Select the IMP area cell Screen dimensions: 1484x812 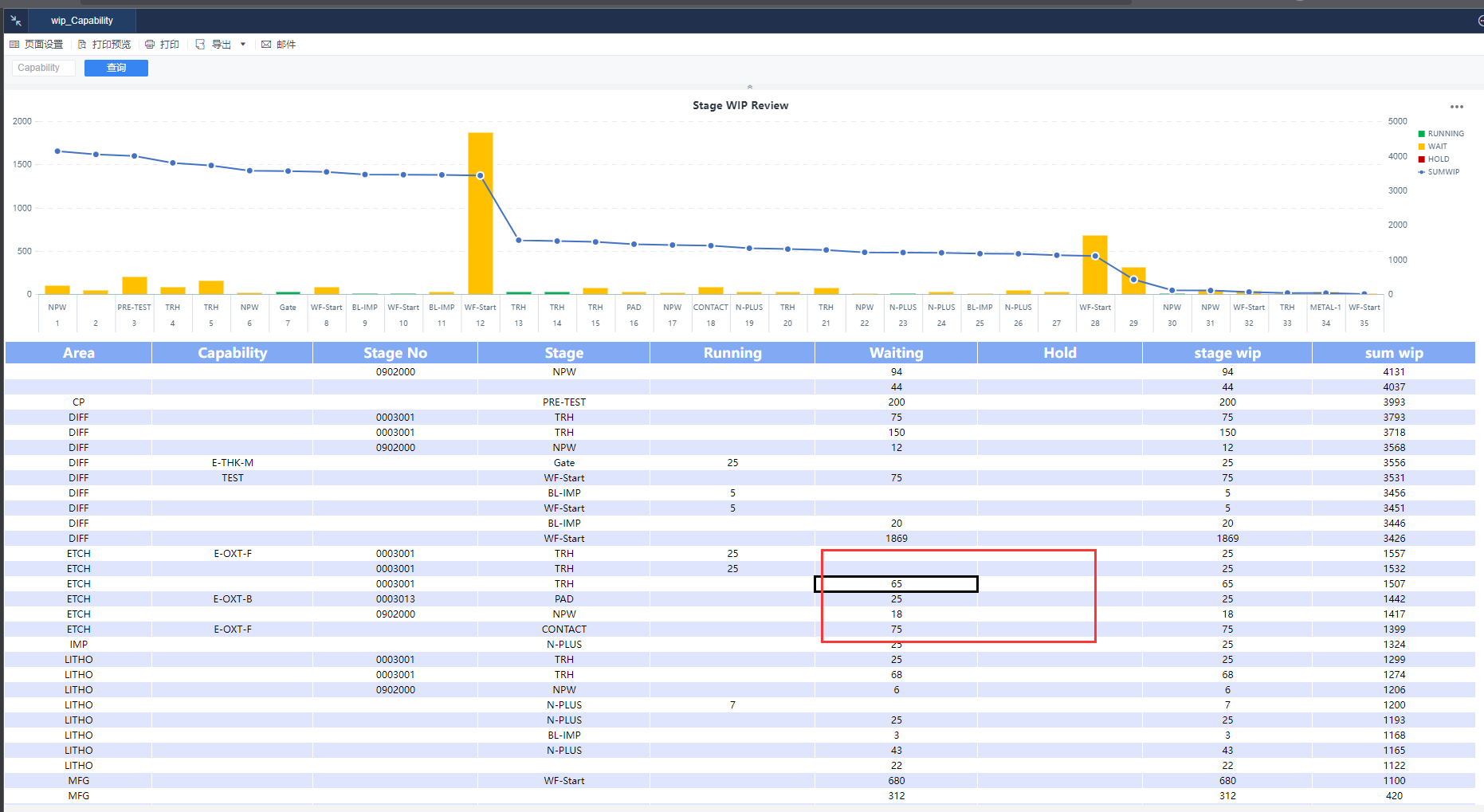(79, 645)
